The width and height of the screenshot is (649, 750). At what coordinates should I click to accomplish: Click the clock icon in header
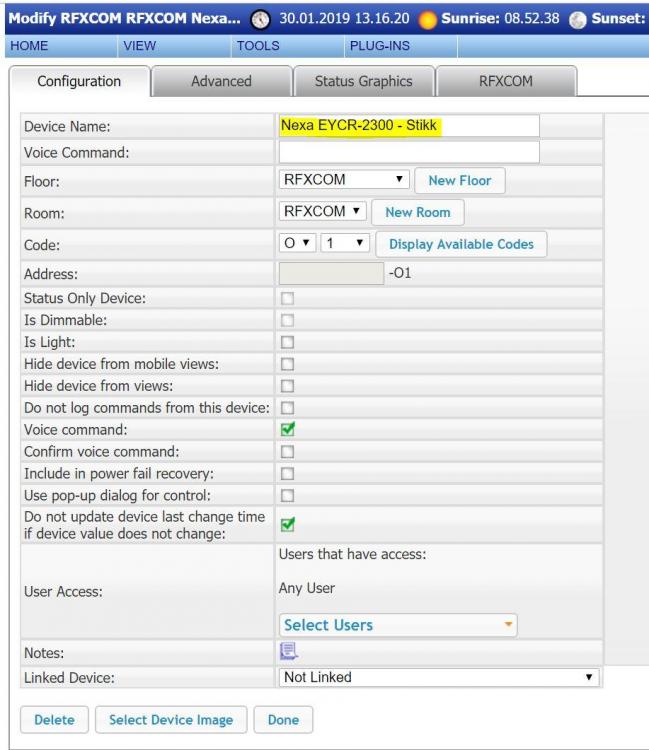click(x=260, y=18)
